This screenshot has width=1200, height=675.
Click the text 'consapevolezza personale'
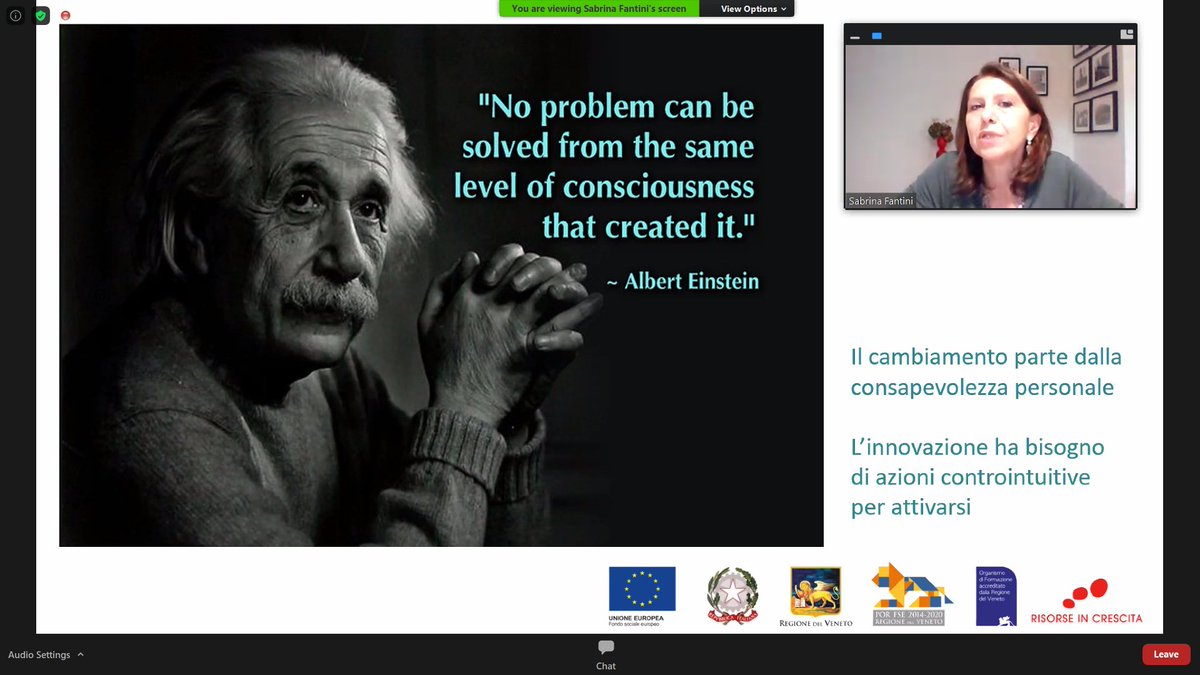point(982,387)
